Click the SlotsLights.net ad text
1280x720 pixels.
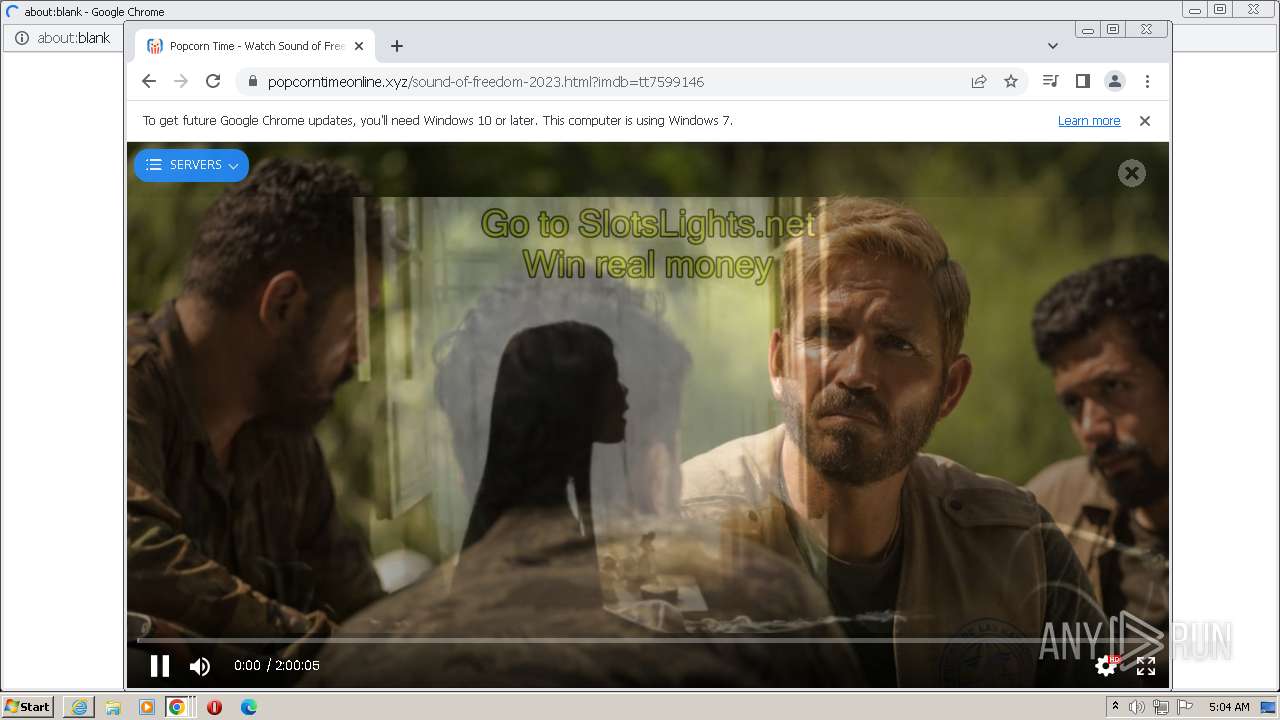(648, 244)
